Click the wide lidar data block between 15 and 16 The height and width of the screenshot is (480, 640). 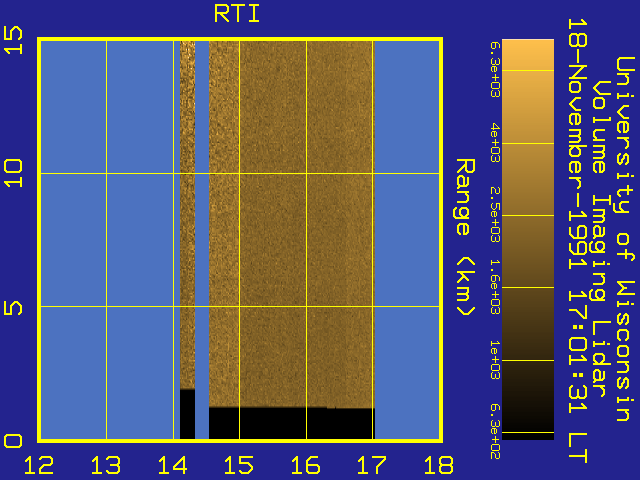(273, 224)
